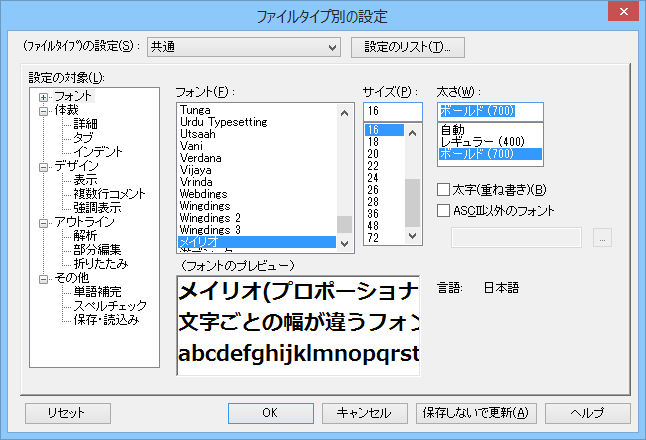Open 設定のリスト button

click(x=408, y=46)
